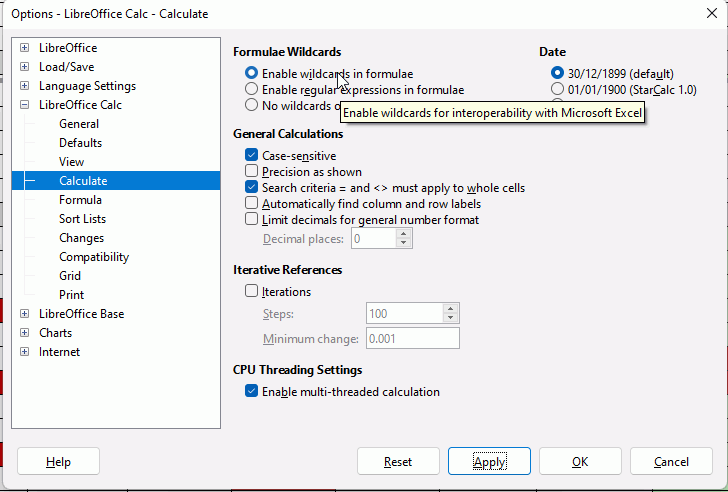Click the Decimal places field
The image size is (728, 492).
click(374, 239)
